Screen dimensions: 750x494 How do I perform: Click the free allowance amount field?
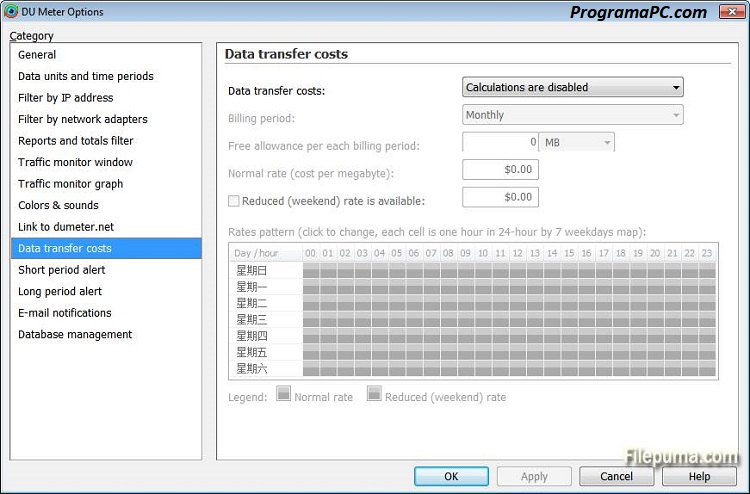point(500,142)
